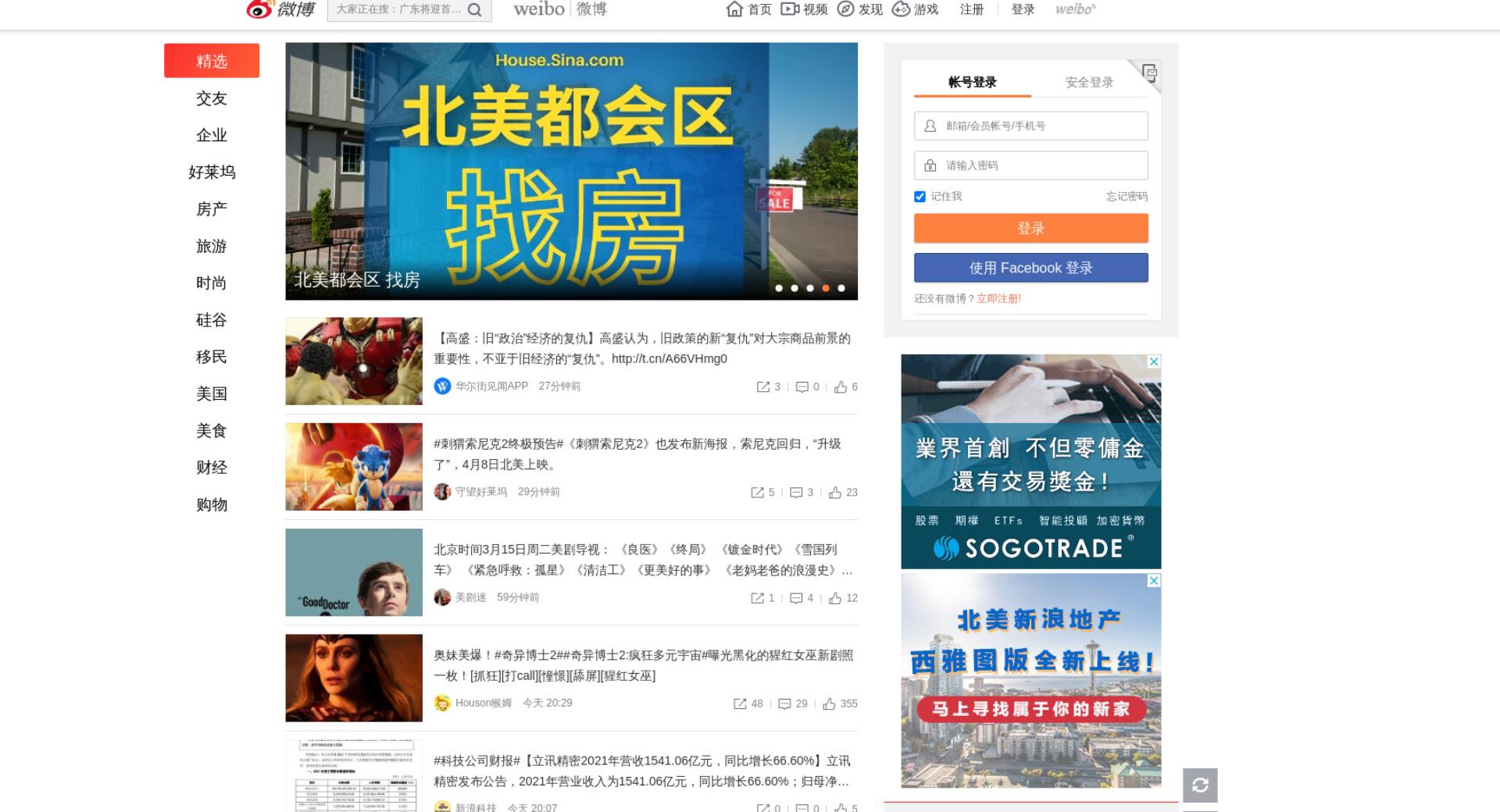Click 使用 Facebook 登录 button

tap(1031, 268)
